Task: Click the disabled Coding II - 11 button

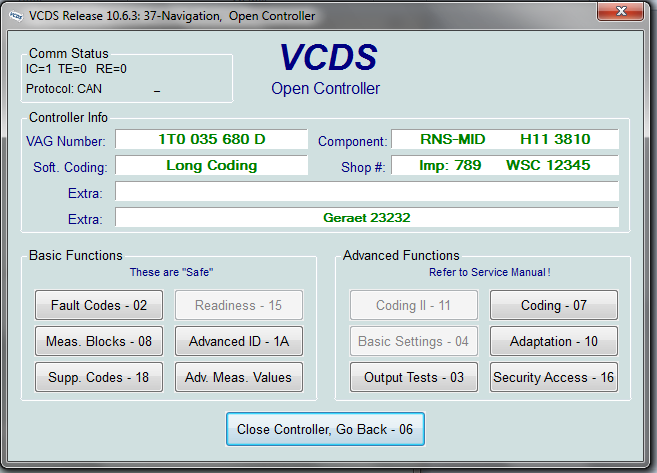Action: [x=414, y=305]
